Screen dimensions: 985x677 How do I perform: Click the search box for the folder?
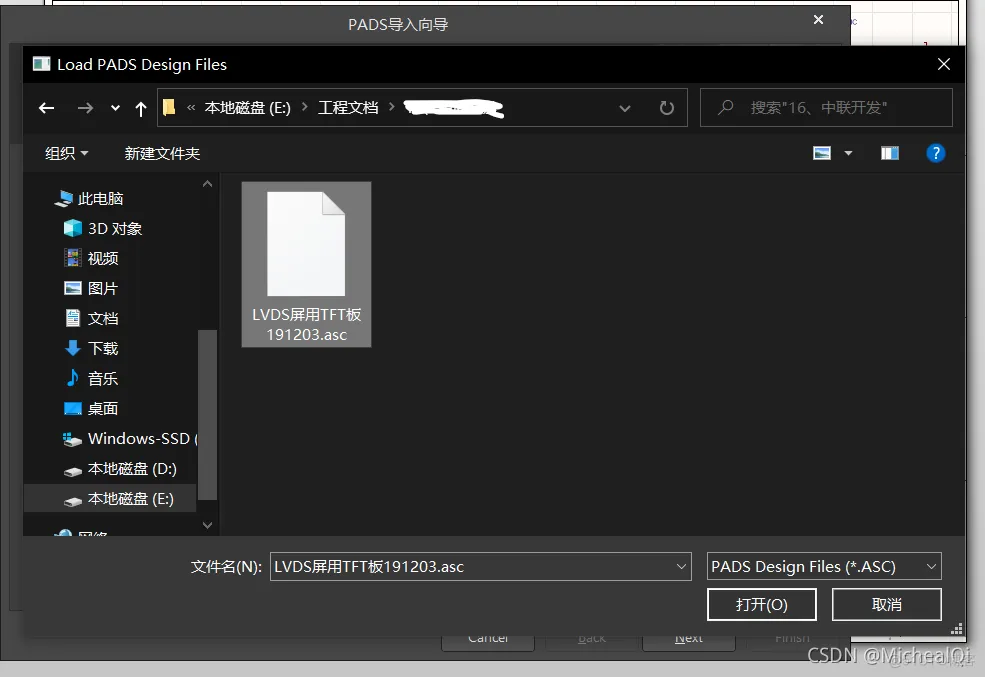coord(826,108)
